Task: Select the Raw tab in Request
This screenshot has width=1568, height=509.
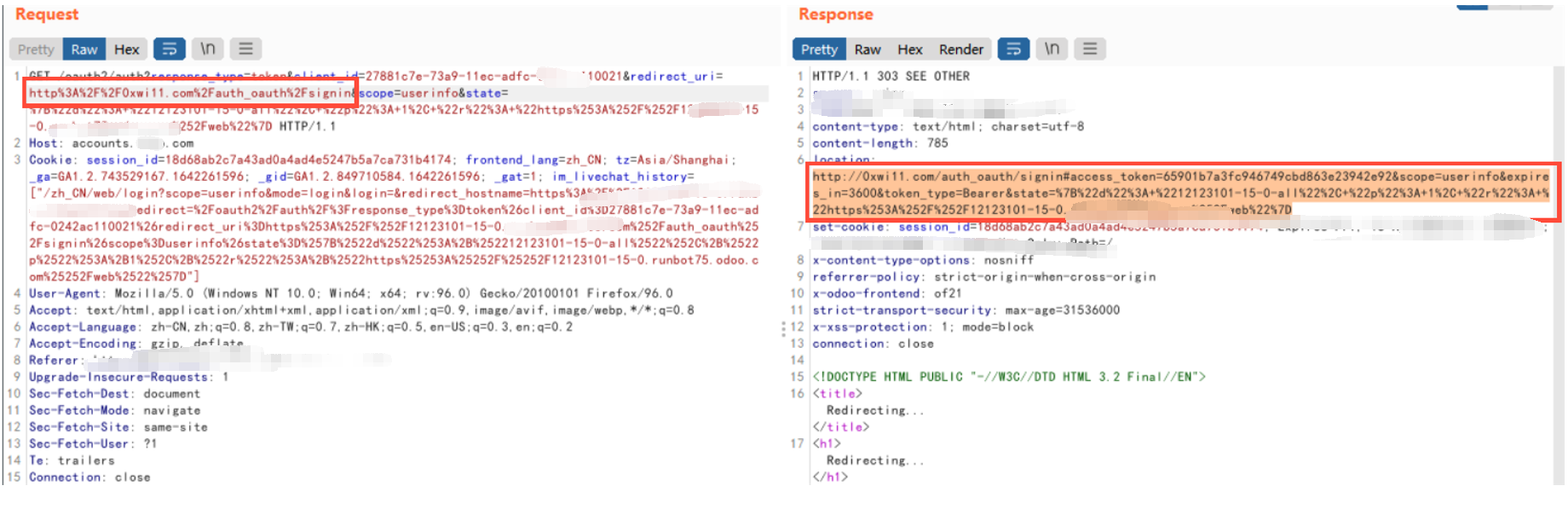Action: click(x=84, y=49)
